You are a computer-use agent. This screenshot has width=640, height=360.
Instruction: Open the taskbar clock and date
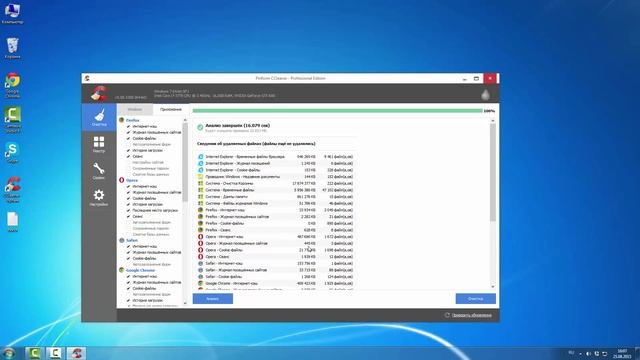point(622,353)
